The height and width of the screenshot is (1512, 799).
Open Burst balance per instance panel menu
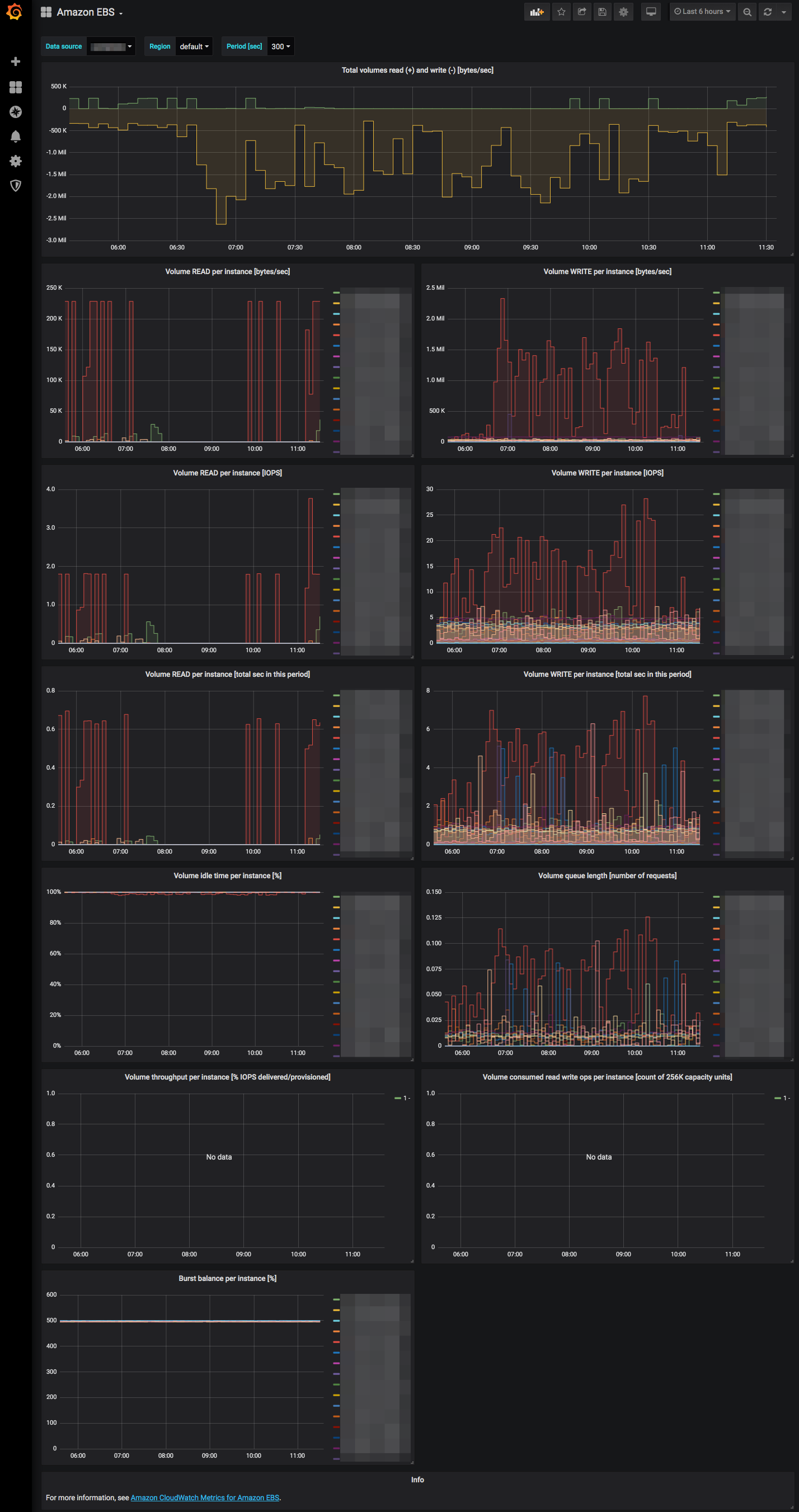point(227,1278)
